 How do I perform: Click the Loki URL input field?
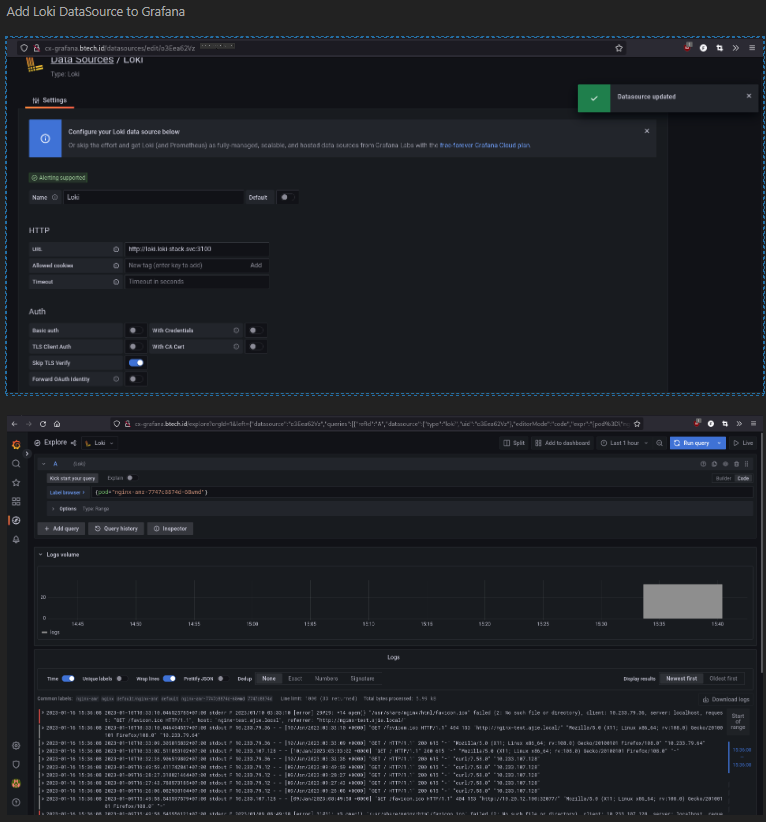click(197, 250)
